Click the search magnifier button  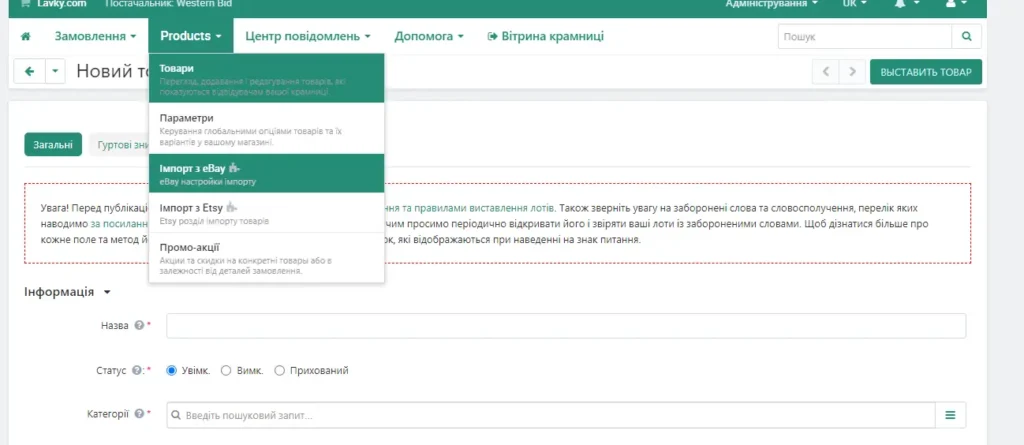(967, 37)
